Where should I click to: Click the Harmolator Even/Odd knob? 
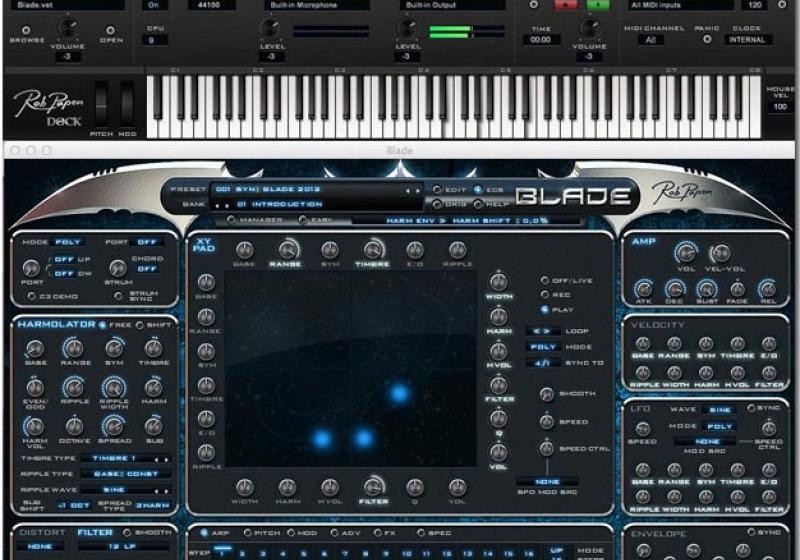click(35, 388)
